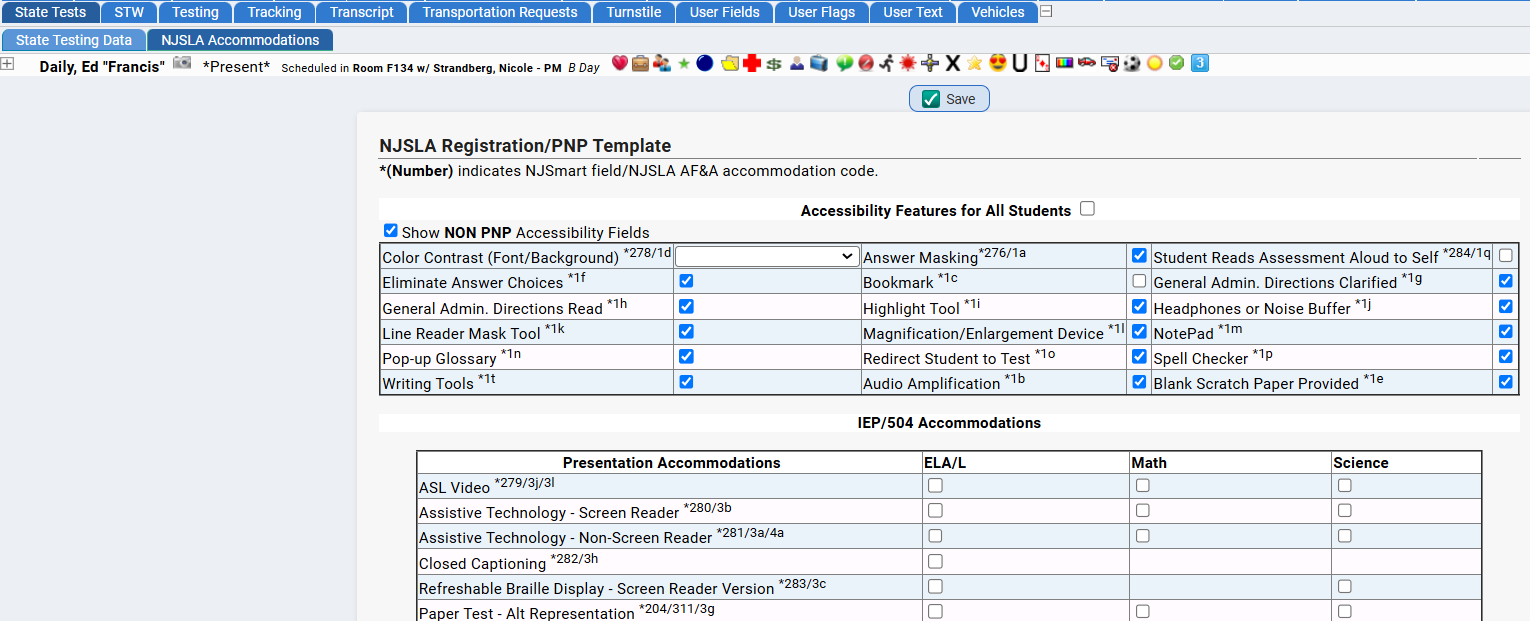Screen dimensions: 1530x621
Task: Uncheck Show NON PNP Accessibility Fields
Action: (x=391, y=231)
